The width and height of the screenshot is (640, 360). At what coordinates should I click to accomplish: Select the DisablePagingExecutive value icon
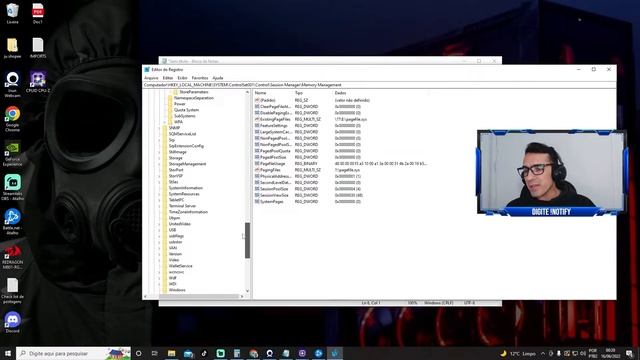click(257, 113)
